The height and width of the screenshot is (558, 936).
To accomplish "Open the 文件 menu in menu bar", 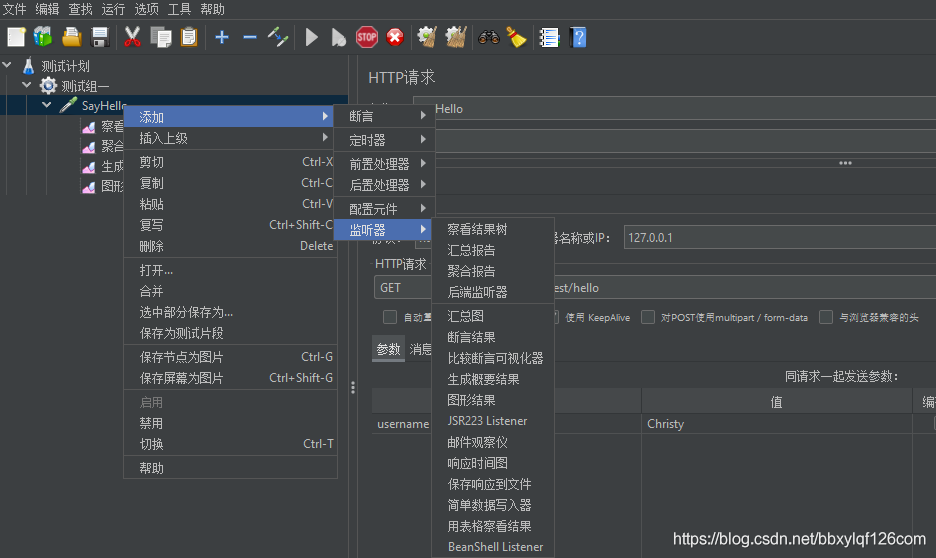I will (14, 9).
